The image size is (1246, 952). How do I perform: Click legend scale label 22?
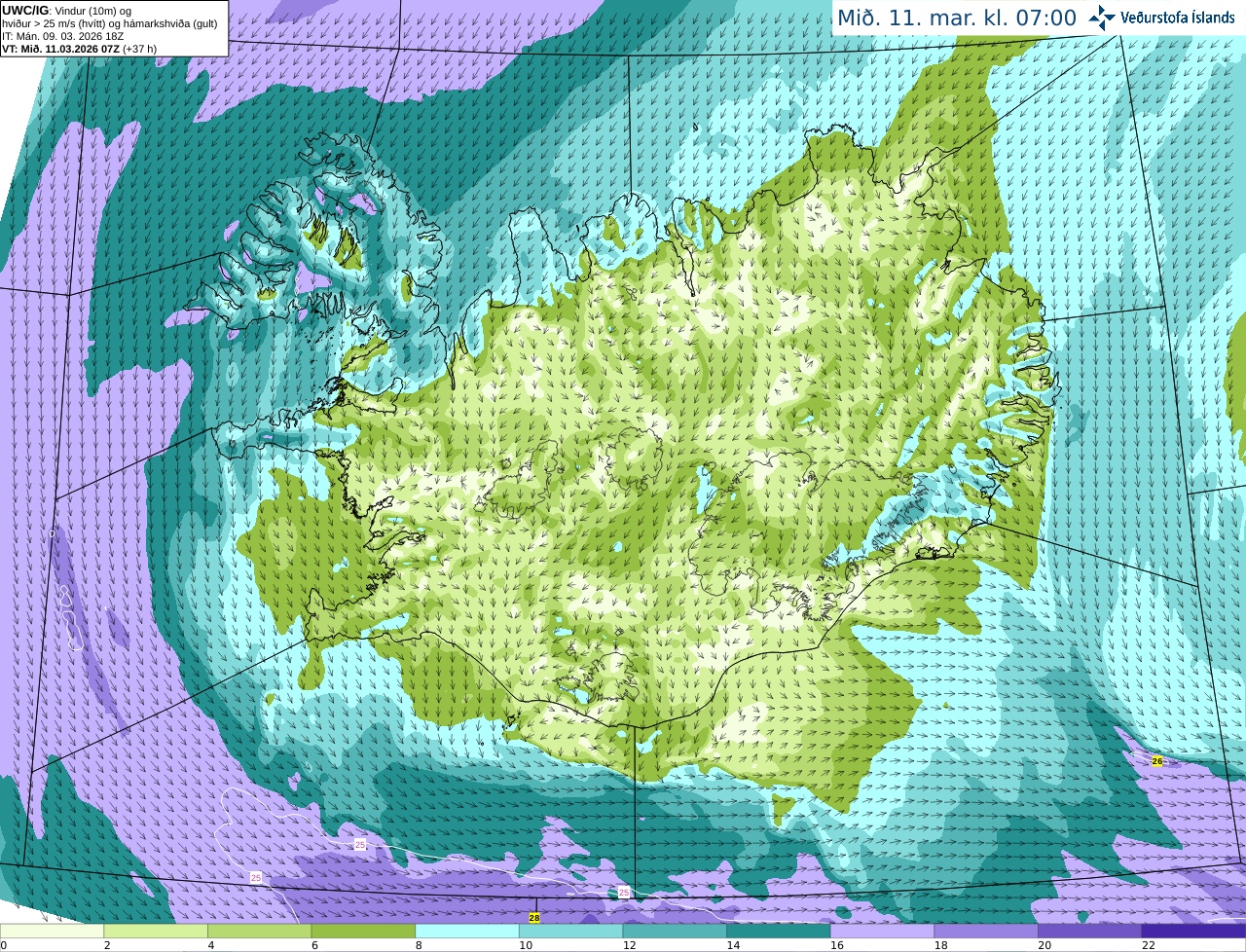(1149, 945)
